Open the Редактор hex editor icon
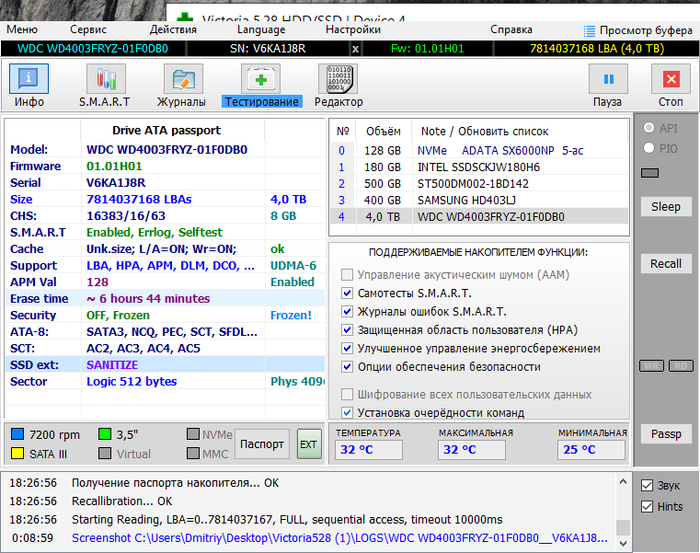700x553 pixels. 338,79
